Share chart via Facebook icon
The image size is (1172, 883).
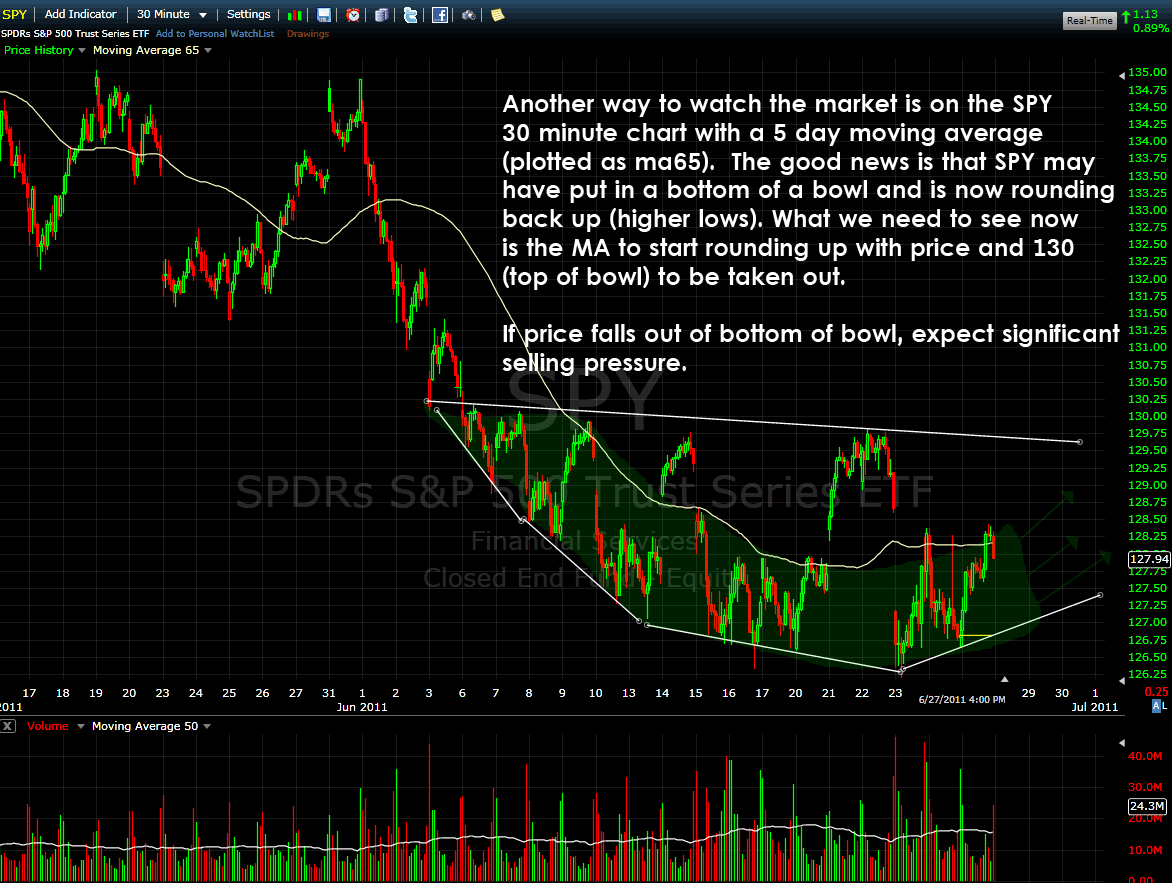point(440,15)
